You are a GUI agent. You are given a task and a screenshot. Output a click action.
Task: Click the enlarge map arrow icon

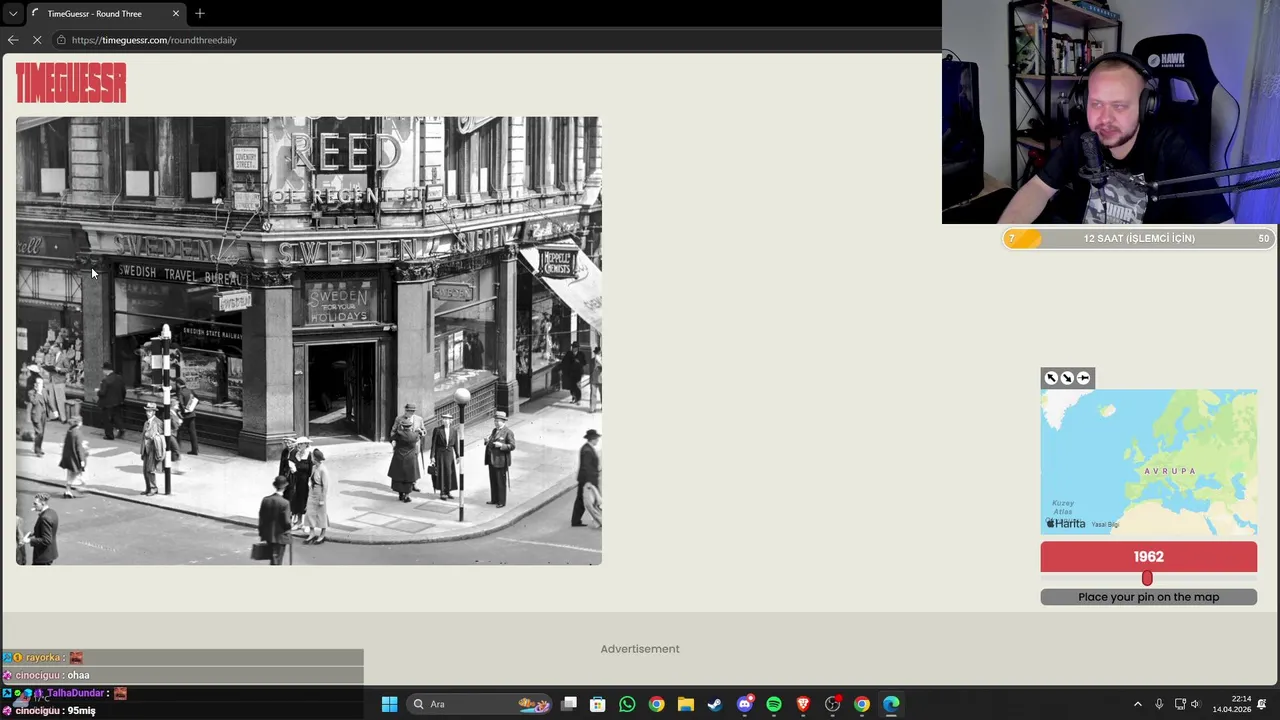click(1051, 378)
